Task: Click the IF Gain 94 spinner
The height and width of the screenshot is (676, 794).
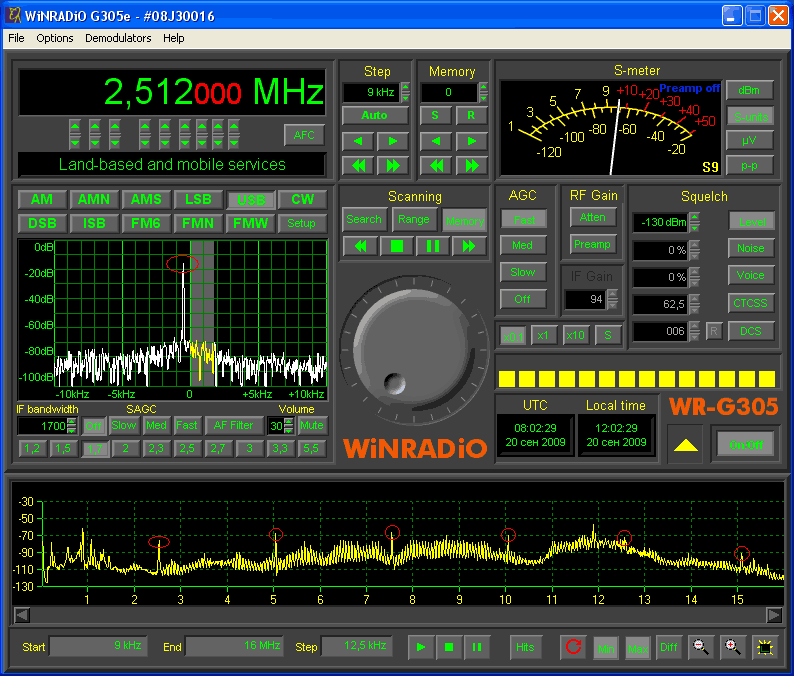Action: pyautogui.click(x=613, y=299)
